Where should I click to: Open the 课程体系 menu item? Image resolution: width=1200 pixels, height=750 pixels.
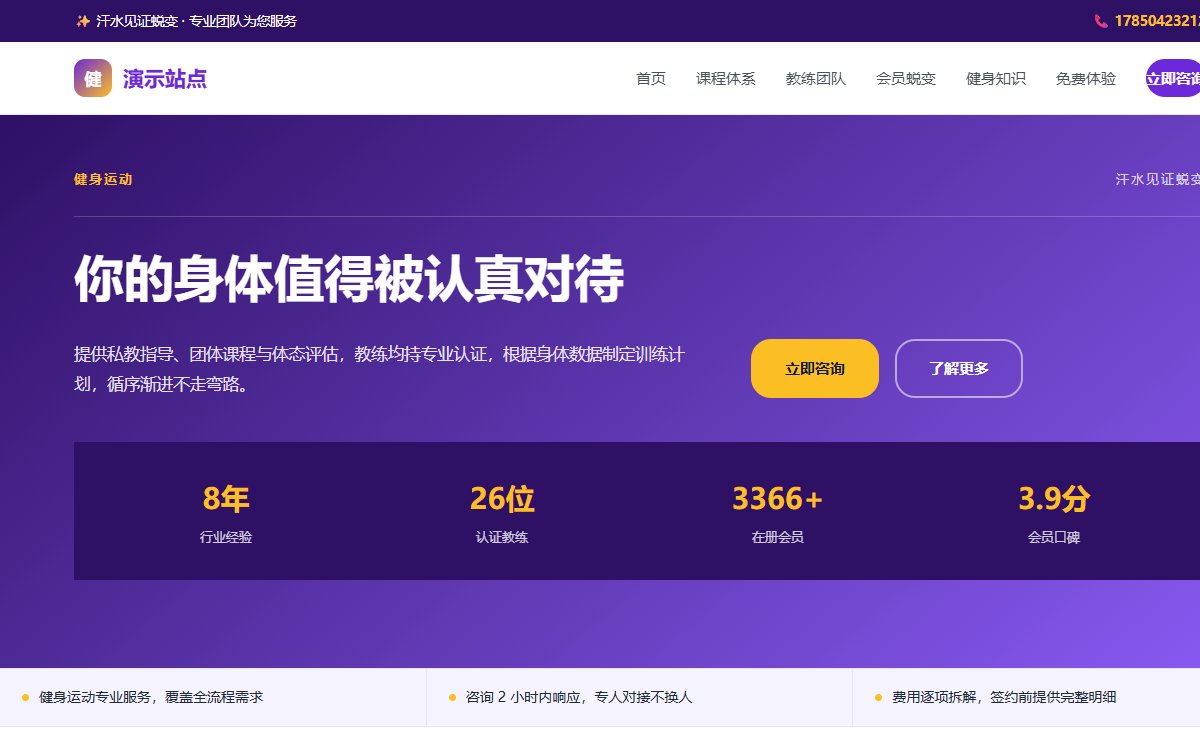point(726,78)
